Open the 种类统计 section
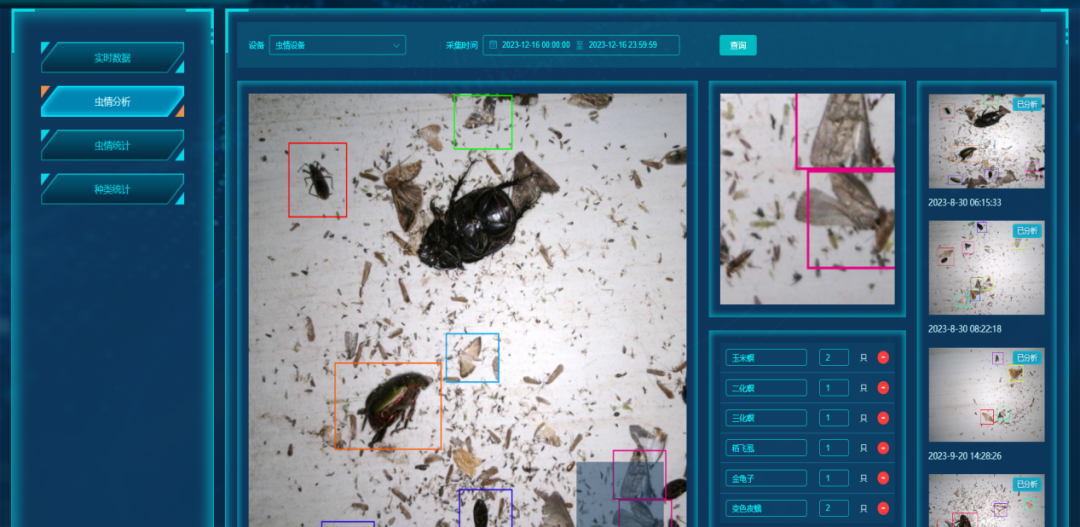Image resolution: width=1080 pixels, height=527 pixels. pyautogui.click(x=112, y=189)
